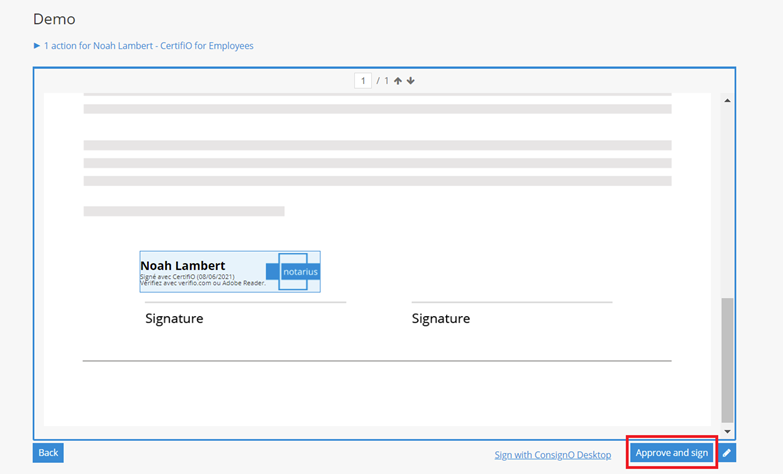Click the Back button

48,453
